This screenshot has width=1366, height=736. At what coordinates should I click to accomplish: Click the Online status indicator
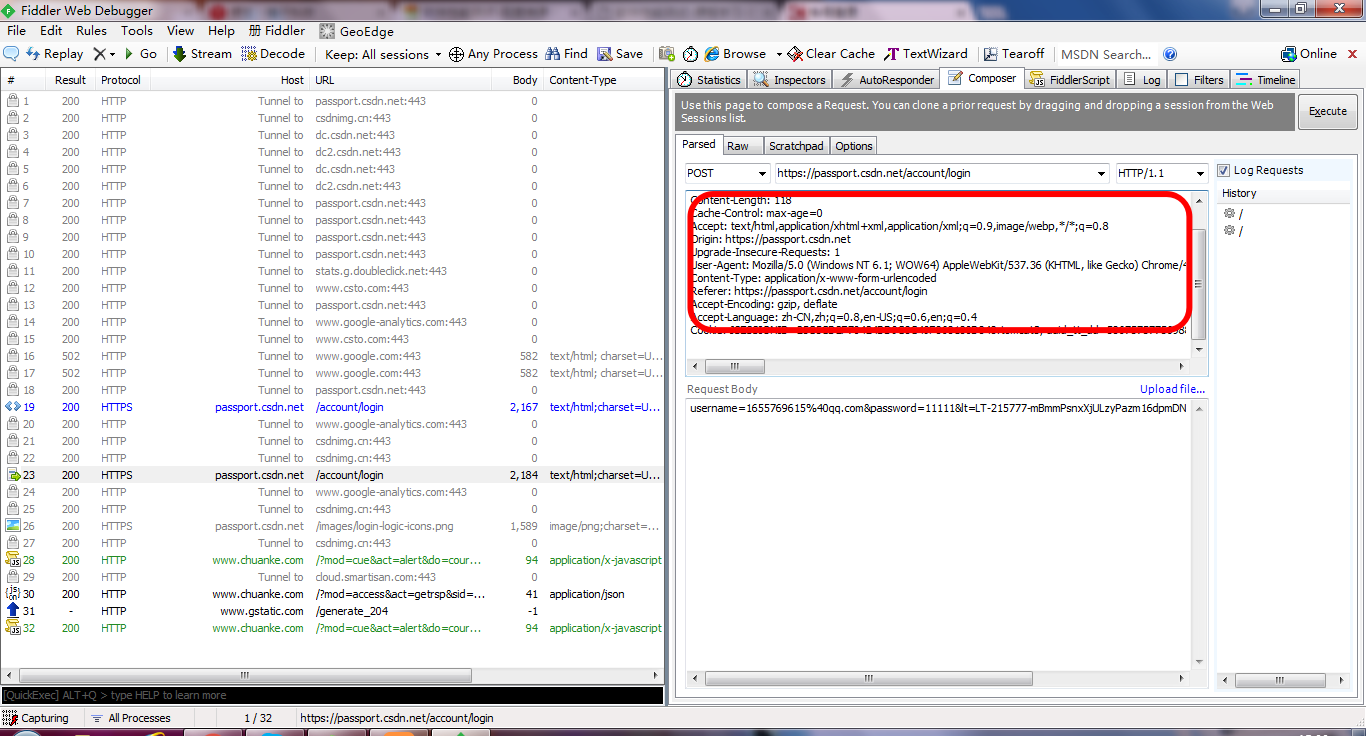(1309, 54)
